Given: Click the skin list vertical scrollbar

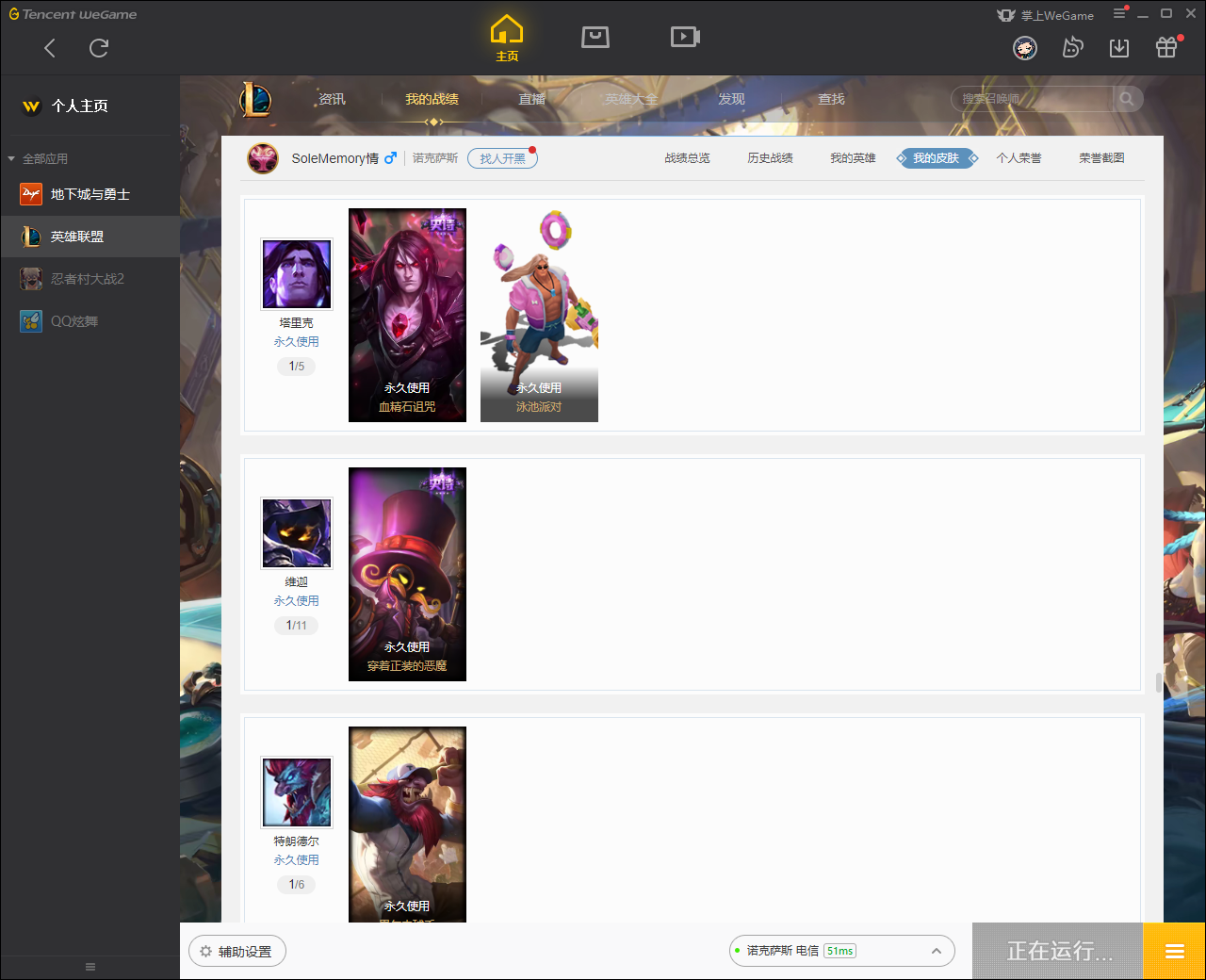Looking at the screenshot, I should [1158, 682].
